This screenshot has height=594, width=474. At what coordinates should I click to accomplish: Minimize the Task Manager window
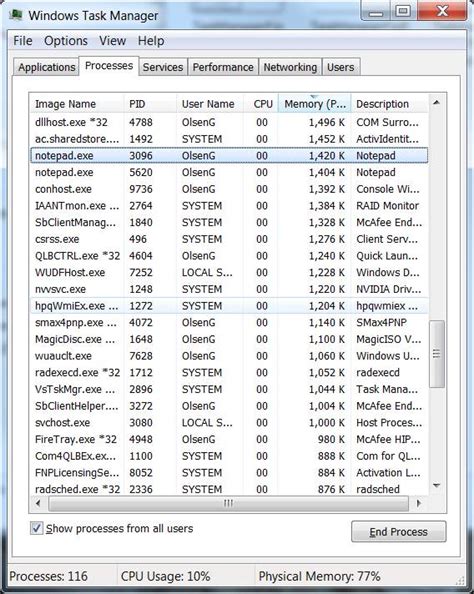click(x=375, y=11)
